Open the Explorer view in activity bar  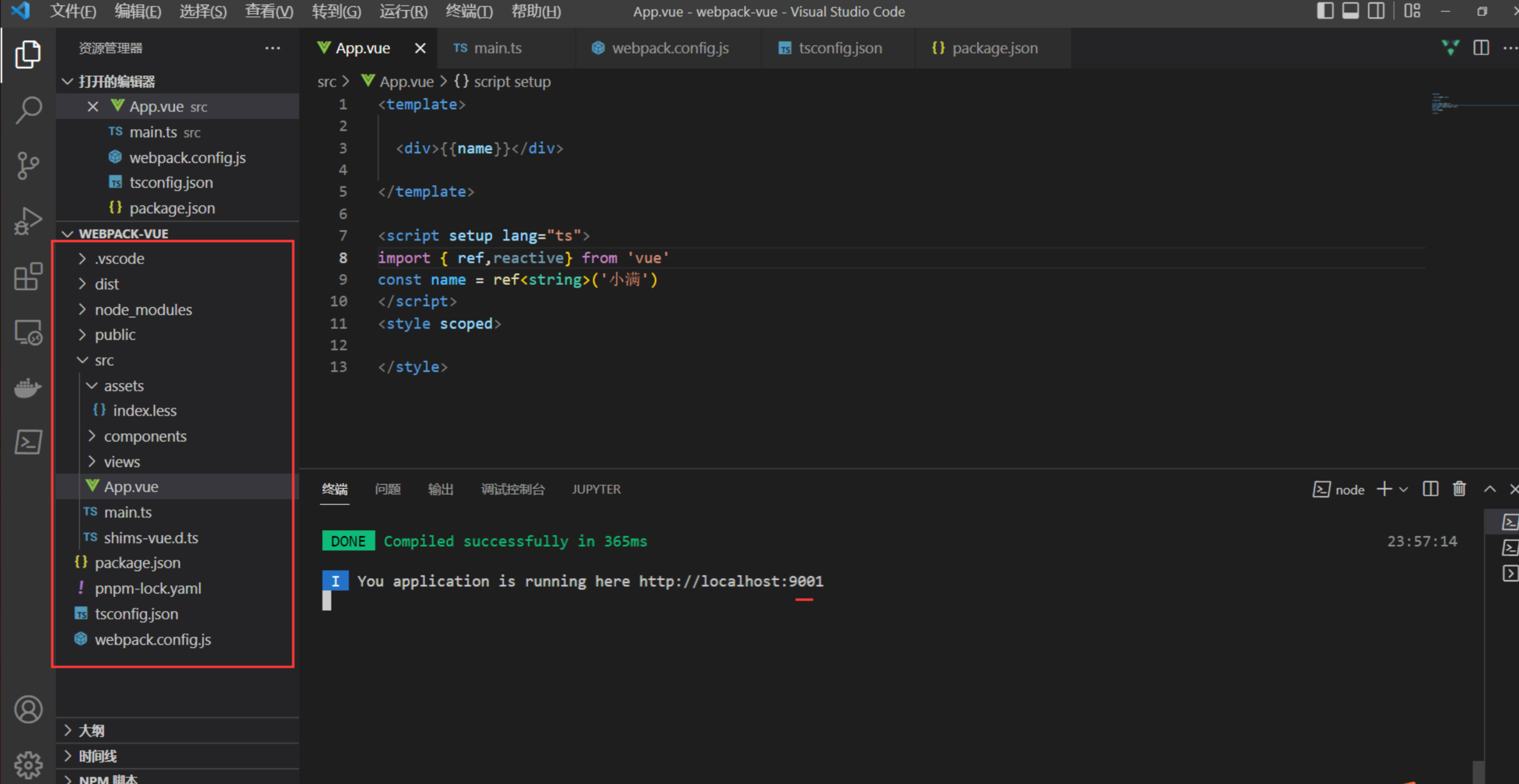tap(27, 55)
